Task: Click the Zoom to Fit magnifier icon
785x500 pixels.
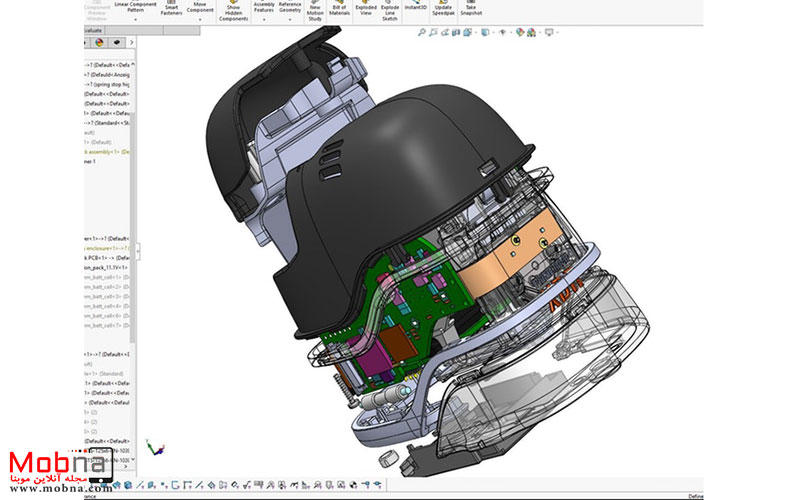Action: click(x=423, y=32)
